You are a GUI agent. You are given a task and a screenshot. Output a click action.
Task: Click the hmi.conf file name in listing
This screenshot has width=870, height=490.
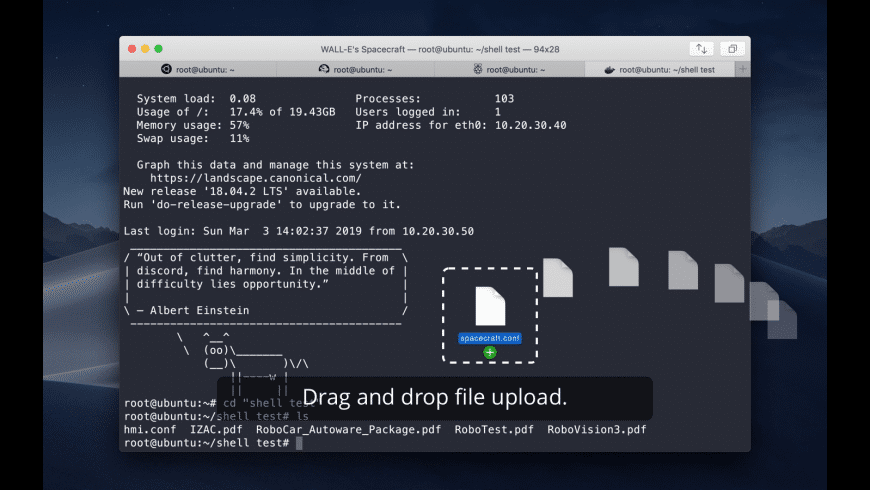(x=150, y=430)
